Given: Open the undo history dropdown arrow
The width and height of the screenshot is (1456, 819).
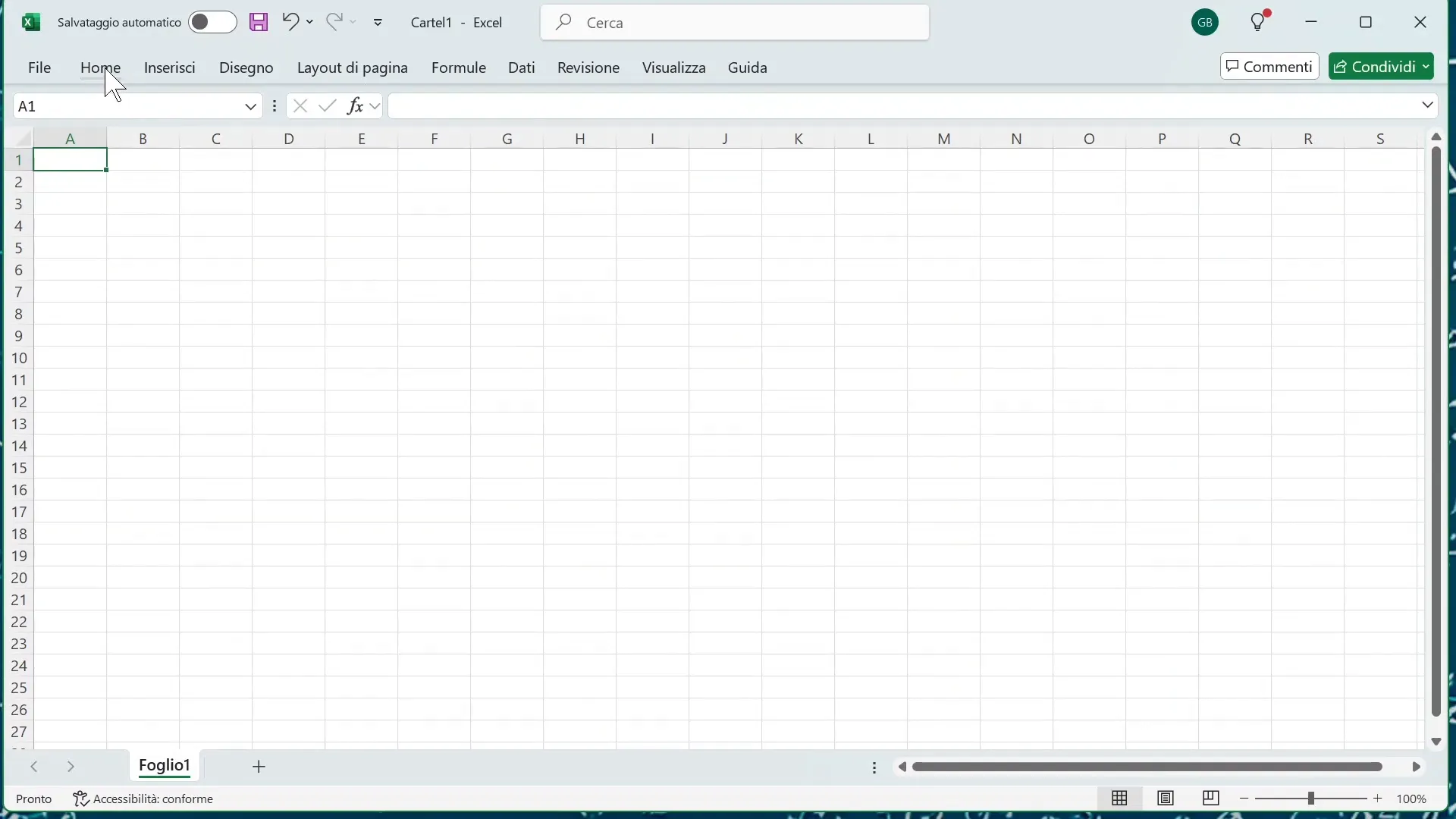Looking at the screenshot, I should [310, 22].
